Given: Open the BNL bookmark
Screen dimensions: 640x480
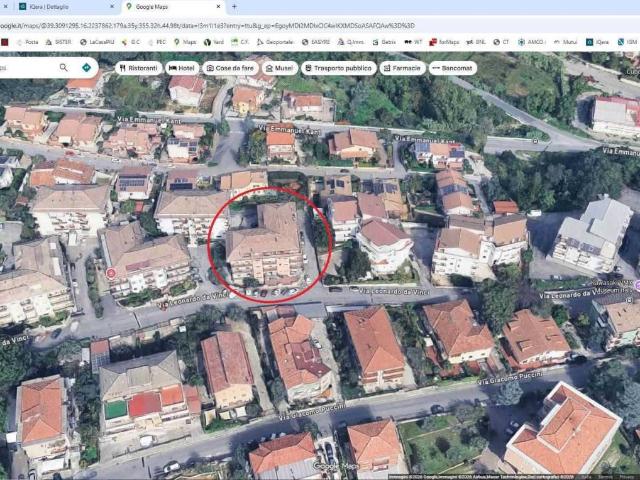Looking at the screenshot, I should click(x=476, y=42).
